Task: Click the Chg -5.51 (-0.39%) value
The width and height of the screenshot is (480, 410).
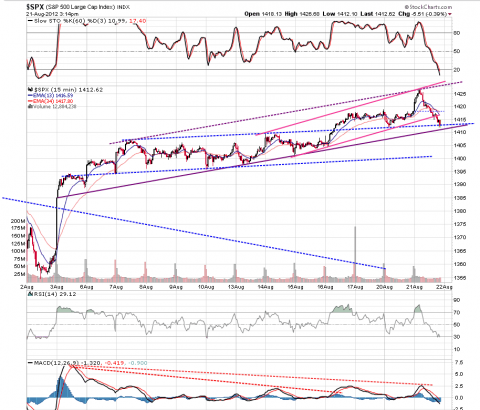Action: [x=422, y=14]
